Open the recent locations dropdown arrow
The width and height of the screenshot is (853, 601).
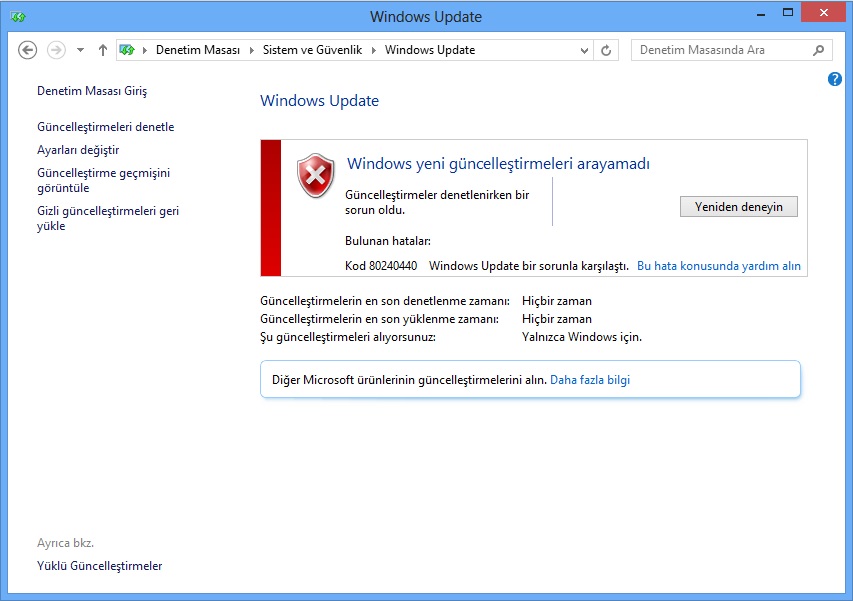[x=81, y=50]
